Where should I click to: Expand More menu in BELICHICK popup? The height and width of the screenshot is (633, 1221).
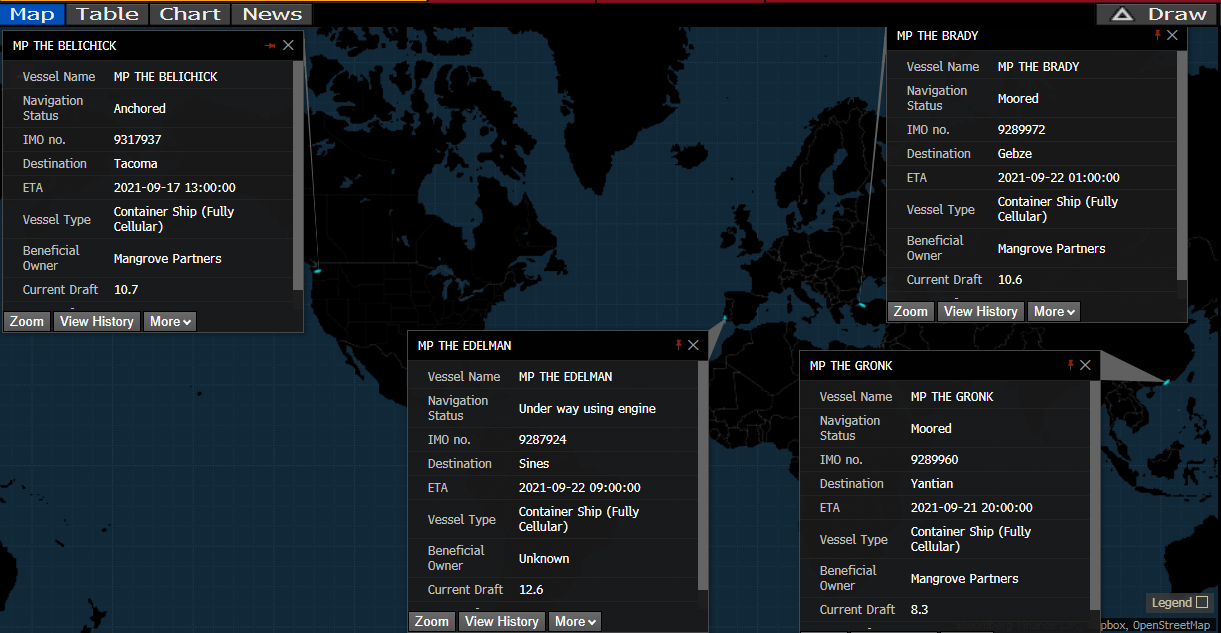coord(170,321)
